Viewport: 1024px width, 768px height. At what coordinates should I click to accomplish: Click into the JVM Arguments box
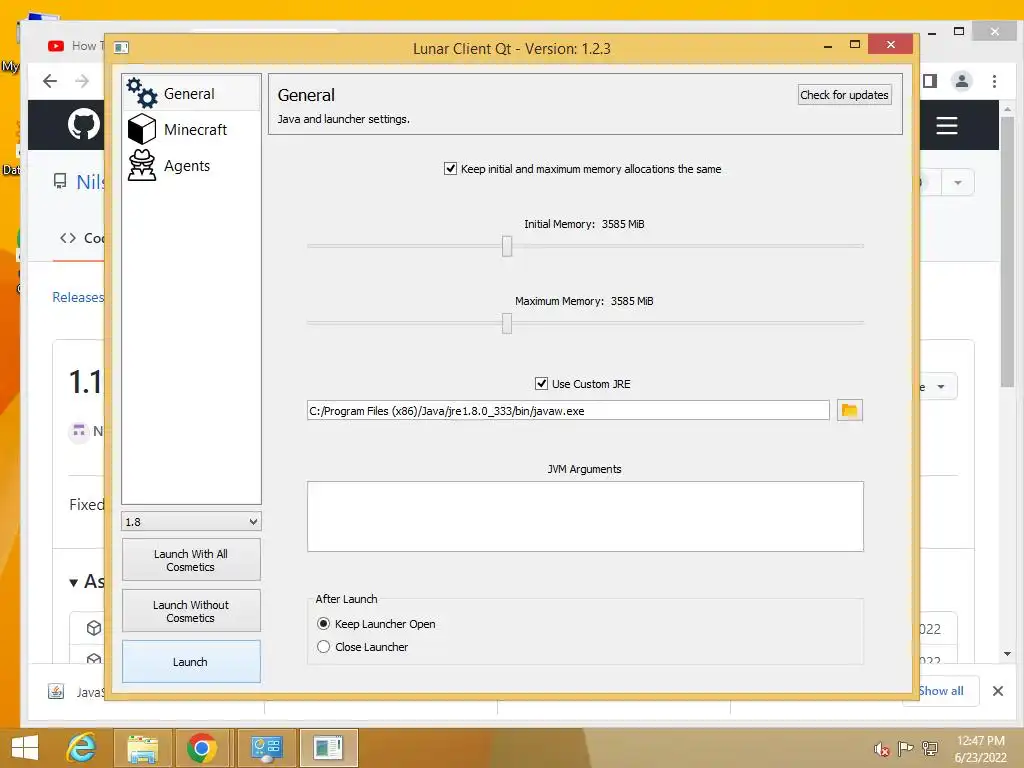(585, 517)
